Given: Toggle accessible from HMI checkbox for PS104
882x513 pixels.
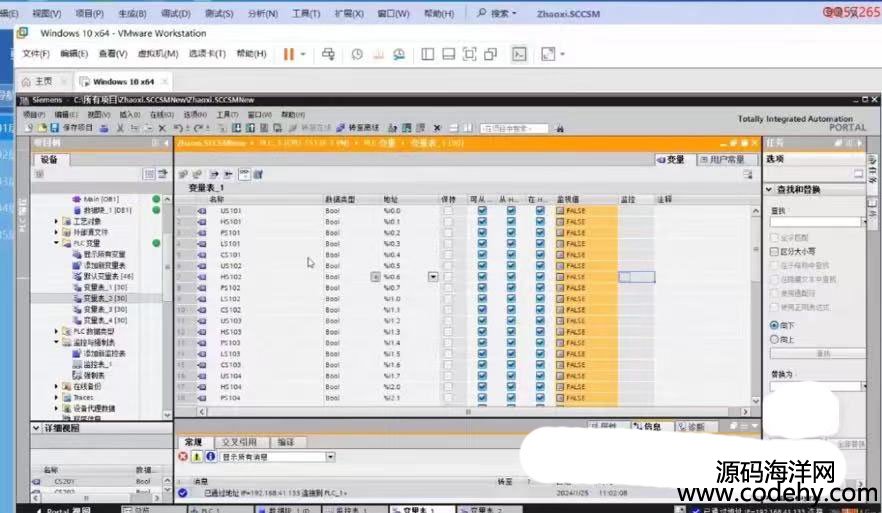Looking at the screenshot, I should [482, 398].
